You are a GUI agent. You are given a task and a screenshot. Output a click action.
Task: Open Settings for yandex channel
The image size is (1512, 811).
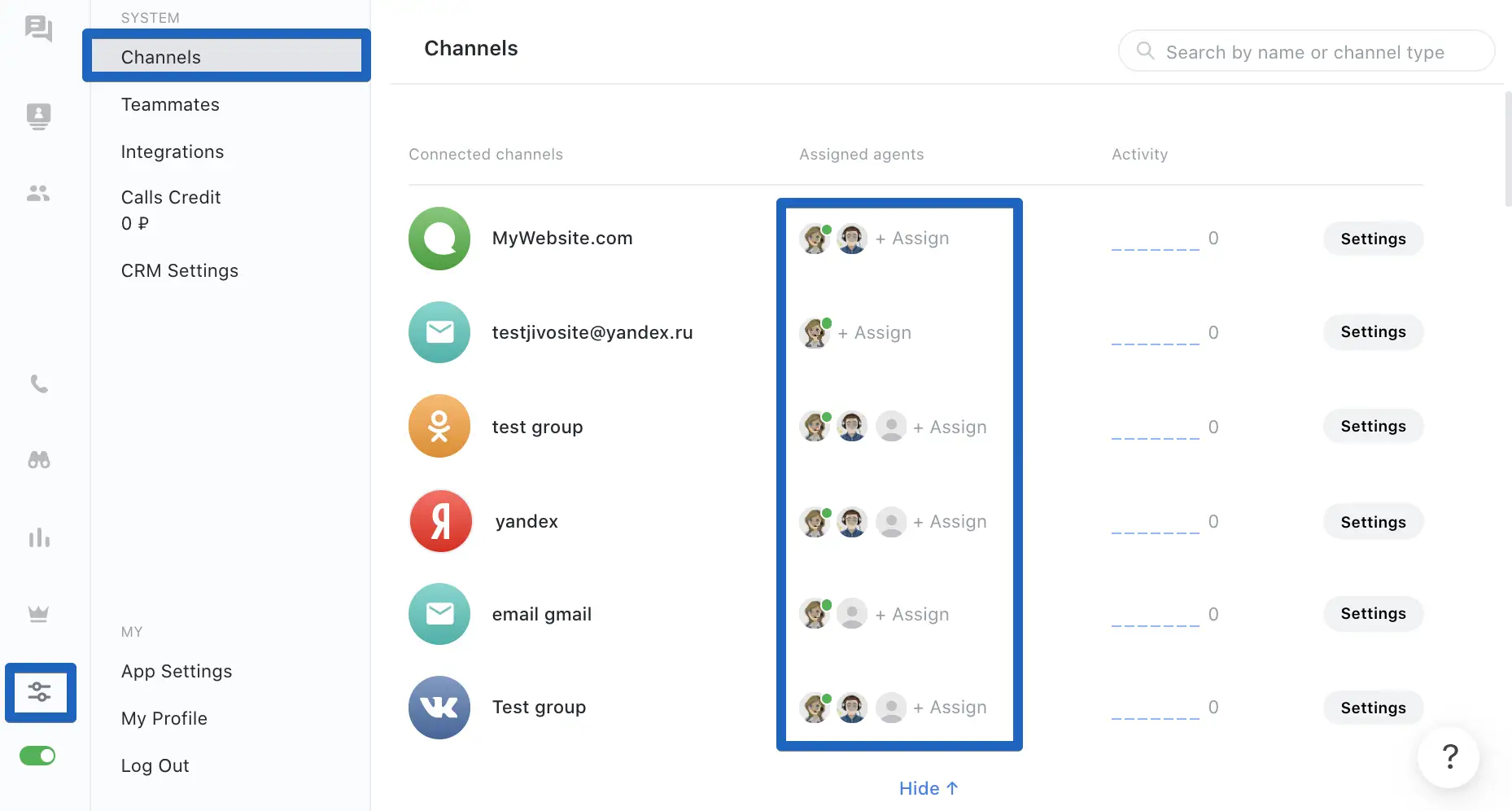coord(1373,522)
